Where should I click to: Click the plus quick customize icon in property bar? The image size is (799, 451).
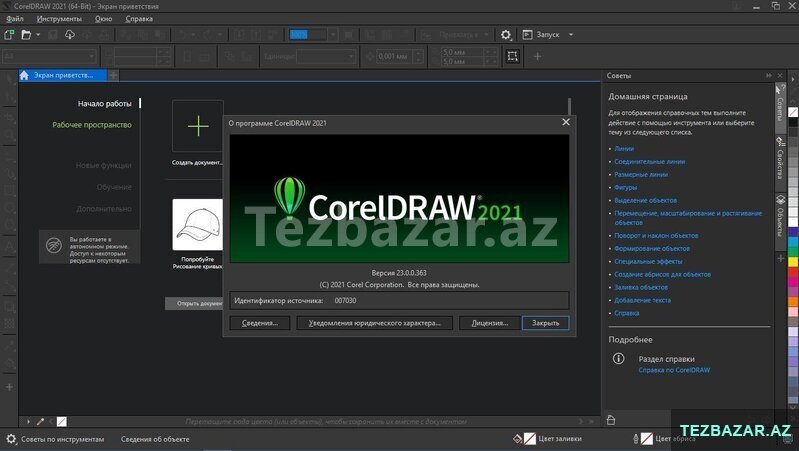[x=537, y=56]
